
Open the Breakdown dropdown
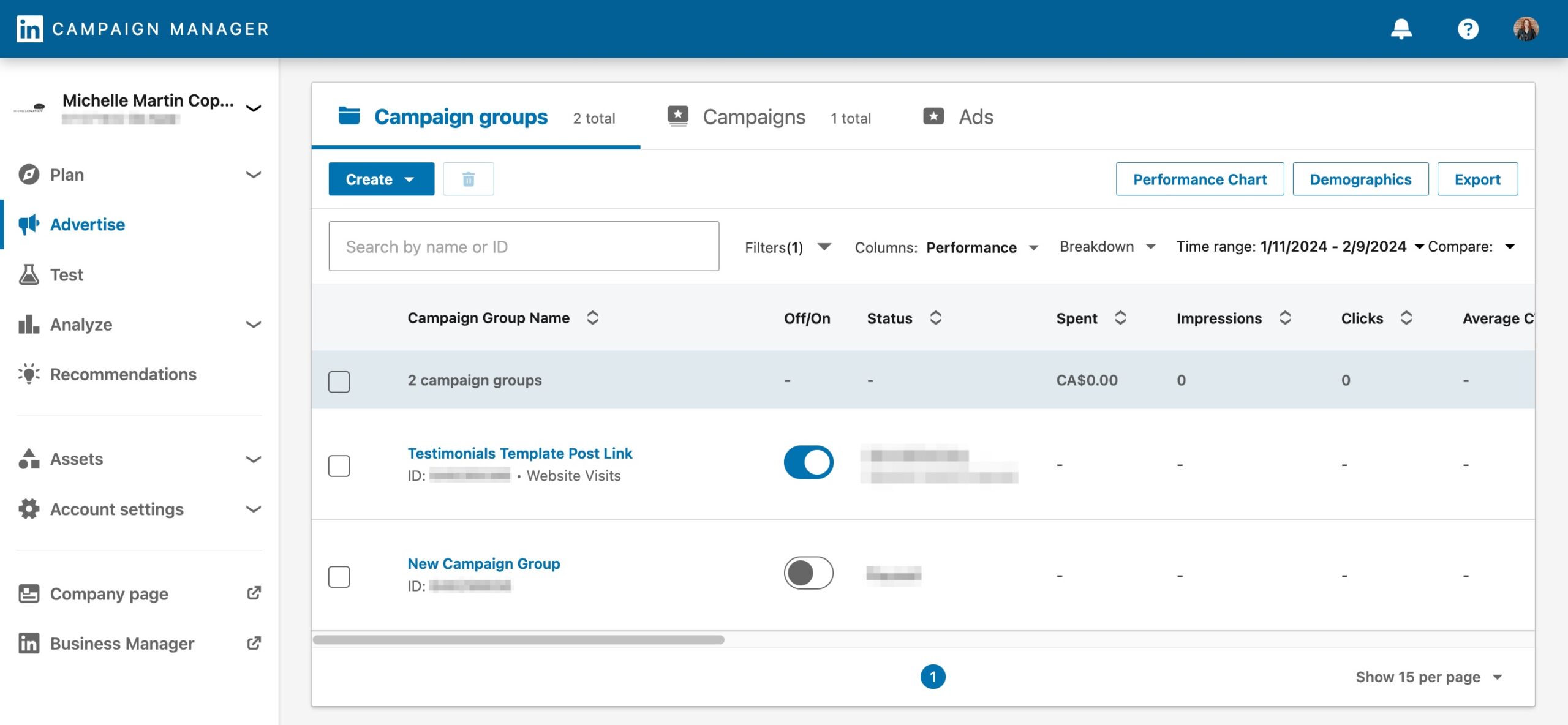pos(1107,246)
